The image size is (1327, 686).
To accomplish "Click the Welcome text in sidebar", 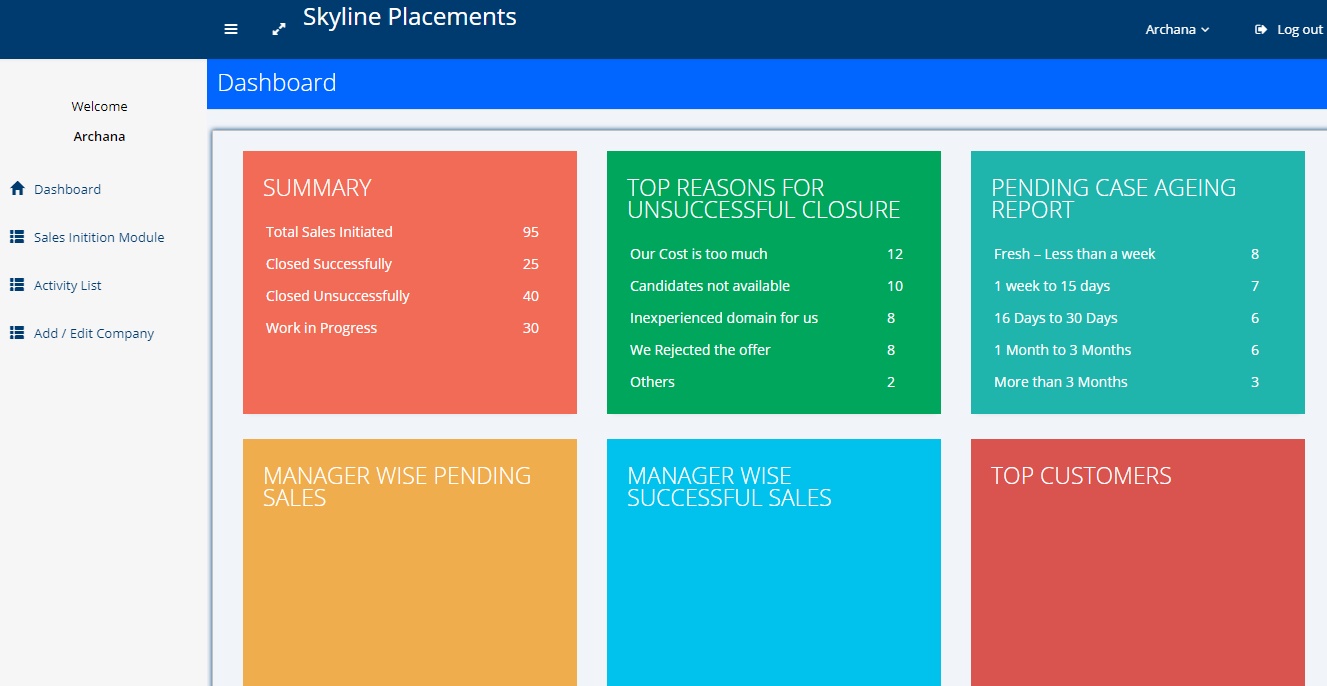I will point(99,106).
